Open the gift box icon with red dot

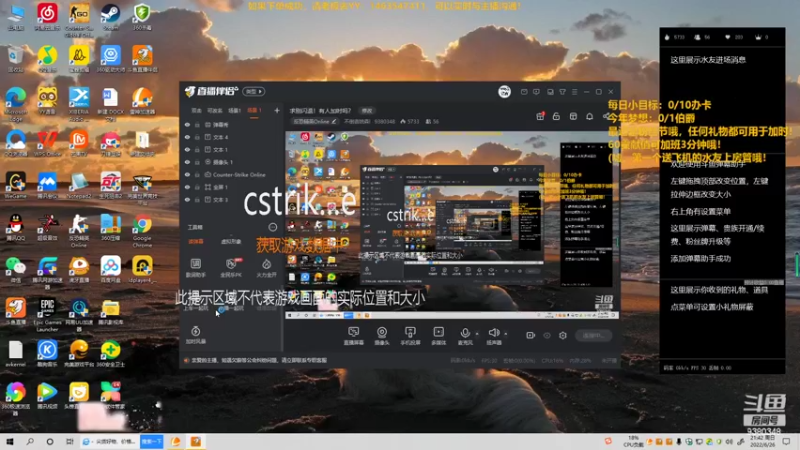[540, 116]
